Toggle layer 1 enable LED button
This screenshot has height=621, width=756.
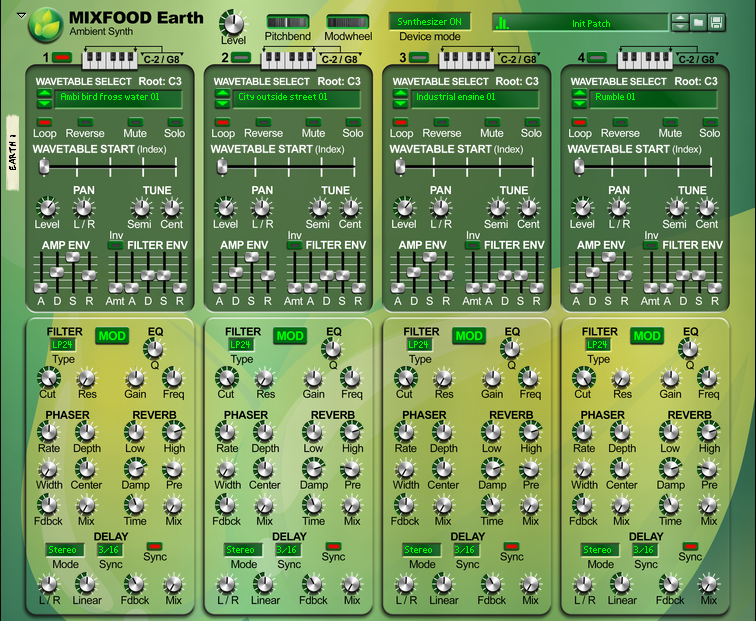pyautogui.click(x=62, y=58)
